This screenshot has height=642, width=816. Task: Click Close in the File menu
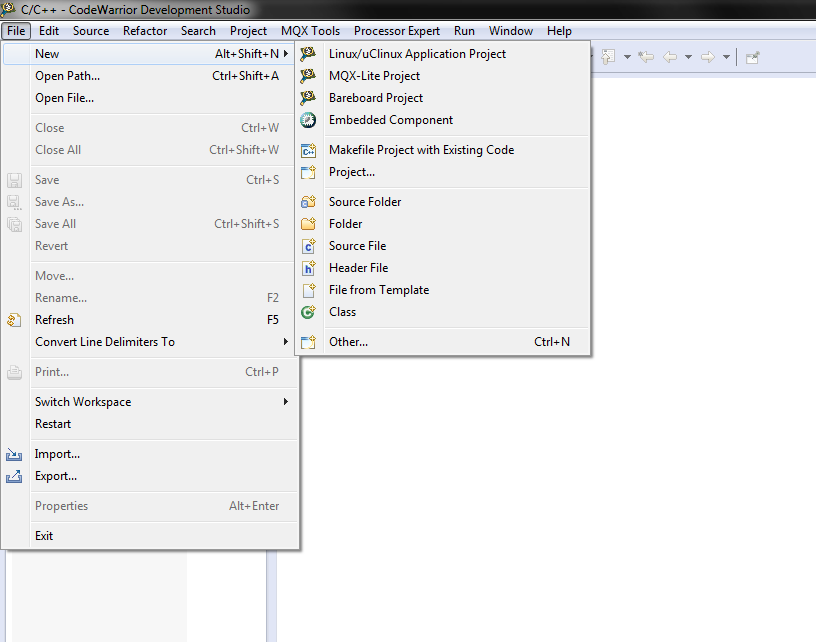tap(150, 127)
